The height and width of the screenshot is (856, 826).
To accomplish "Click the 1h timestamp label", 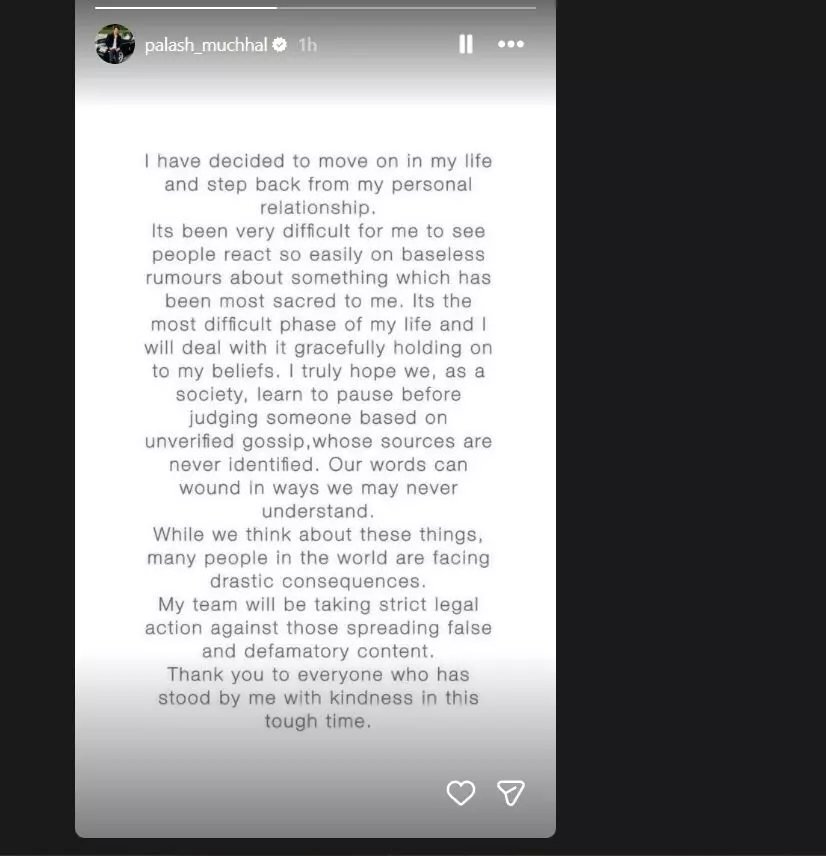I will pos(307,45).
